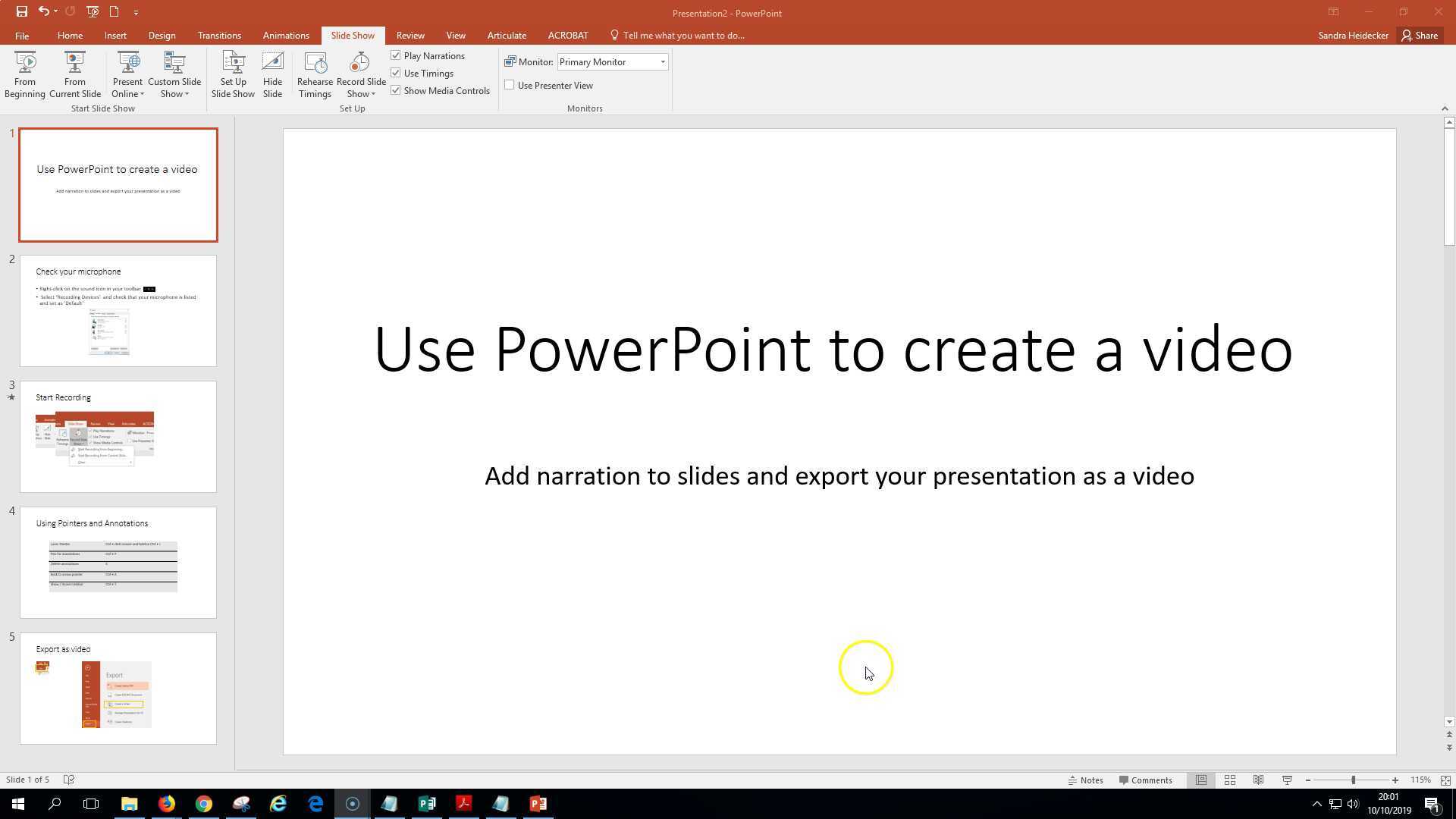
Task: Open the Comments pane
Action: tap(1146, 780)
